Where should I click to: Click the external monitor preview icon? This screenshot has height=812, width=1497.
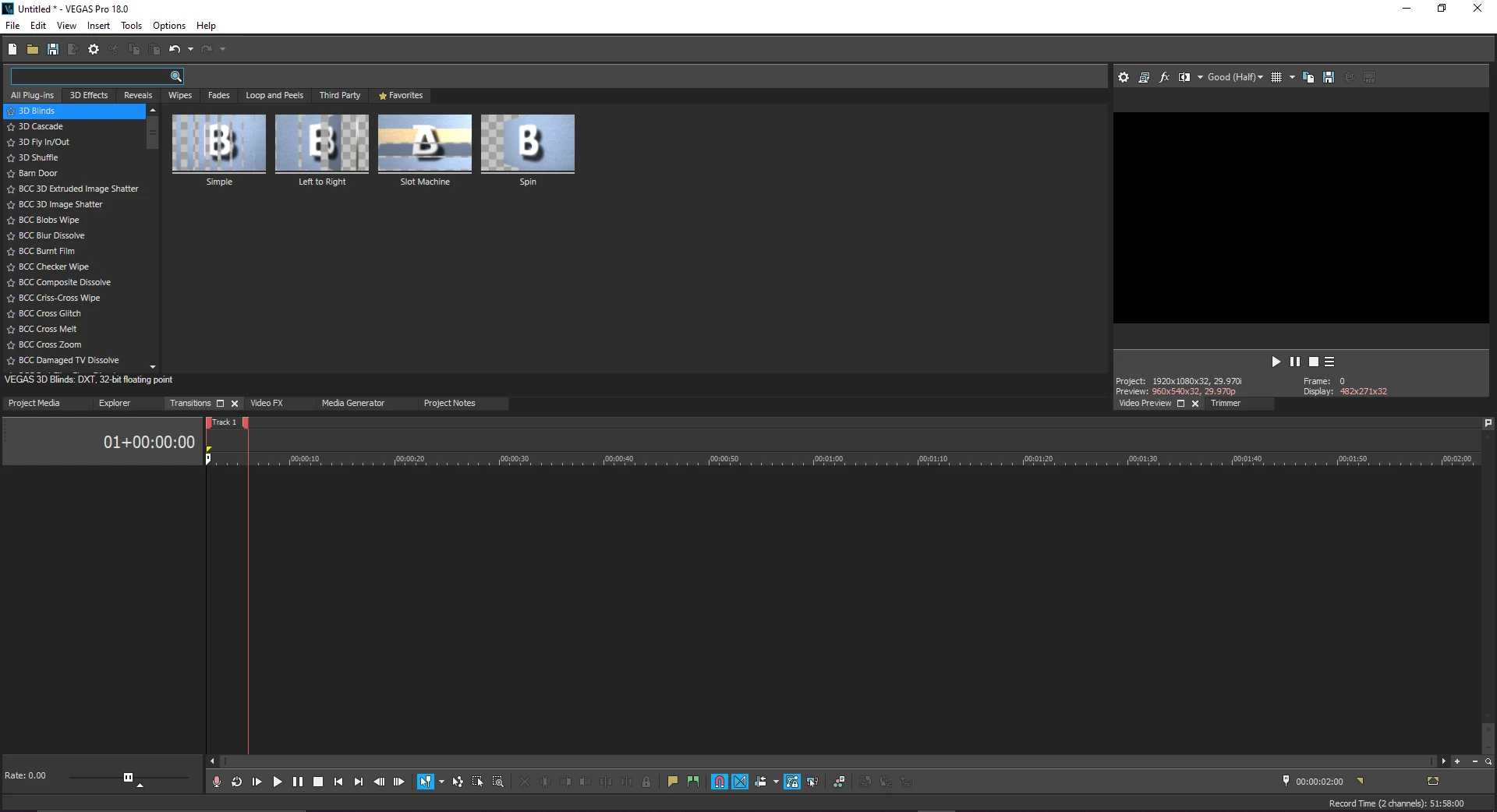point(1144,77)
